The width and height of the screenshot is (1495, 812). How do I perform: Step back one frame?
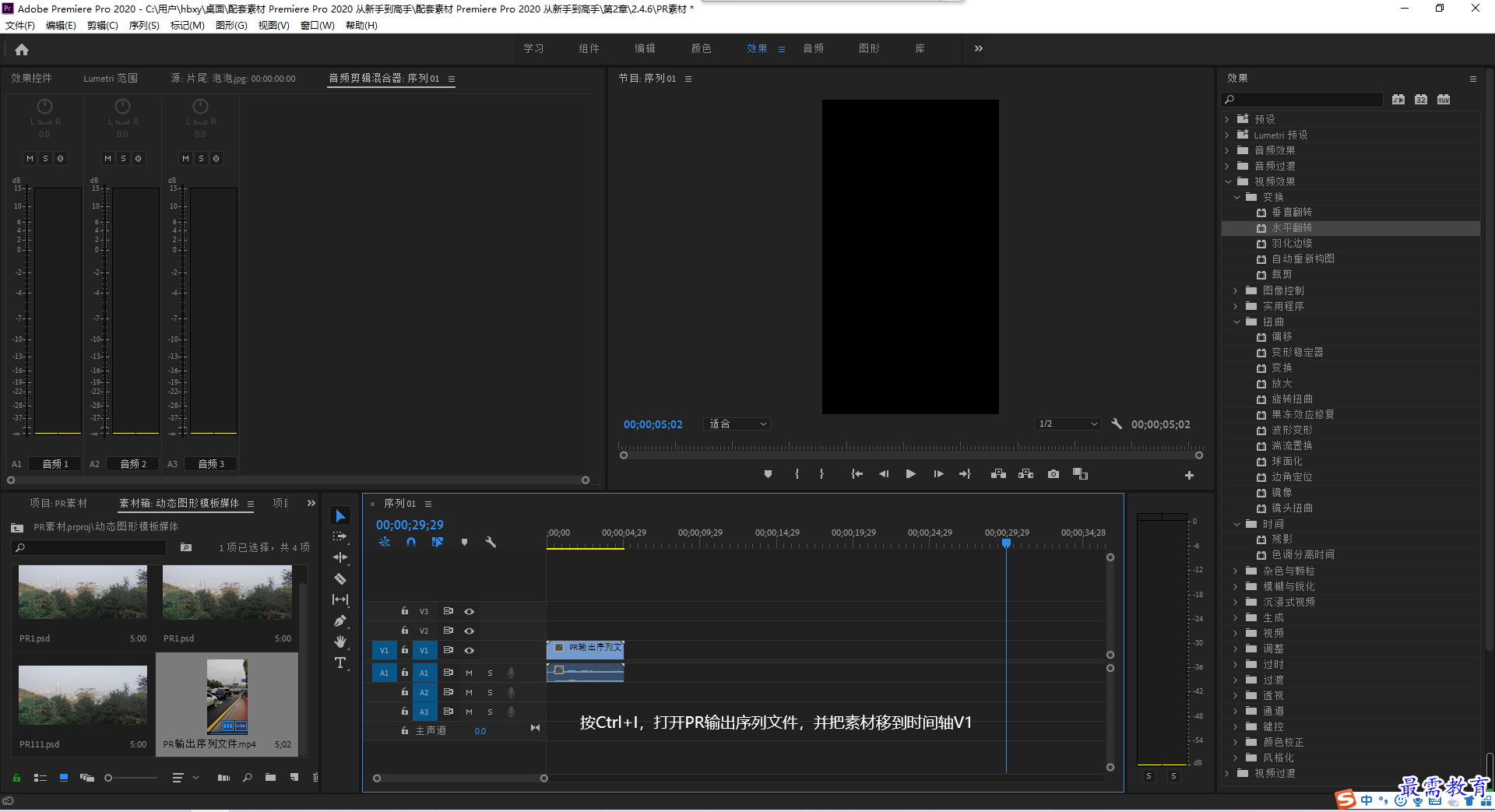[x=884, y=474]
